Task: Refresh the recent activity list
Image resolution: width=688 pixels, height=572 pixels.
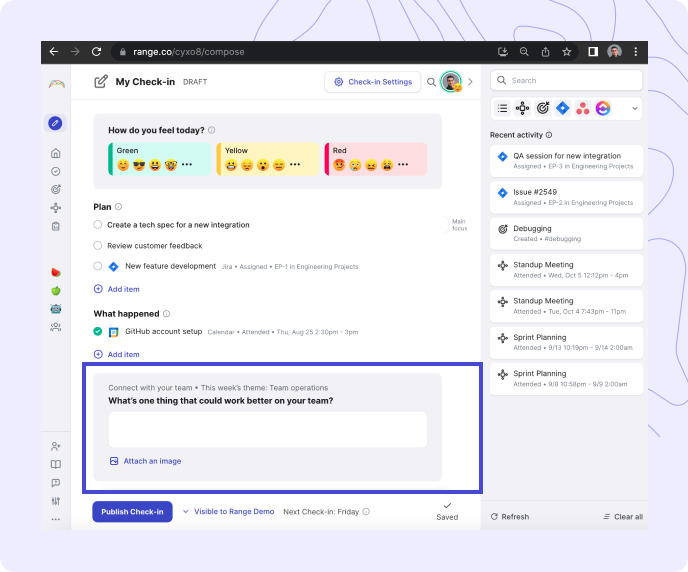Action: pos(510,517)
